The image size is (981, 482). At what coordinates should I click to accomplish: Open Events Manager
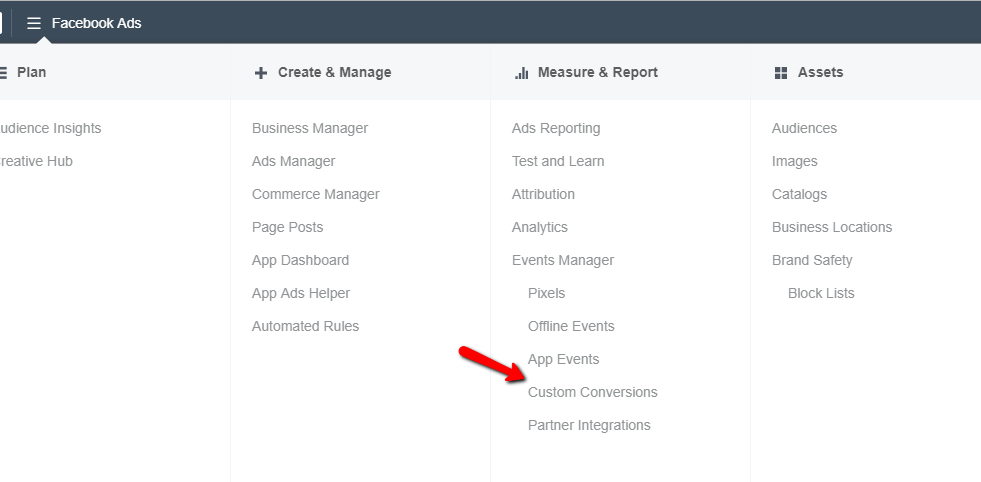tap(563, 260)
